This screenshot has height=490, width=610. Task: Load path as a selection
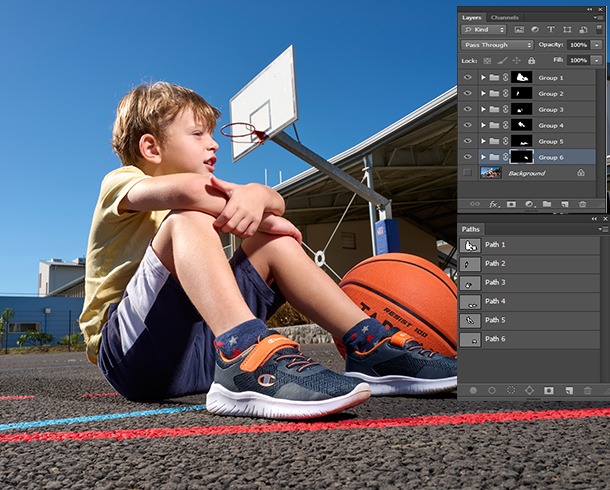pyautogui.click(x=511, y=390)
